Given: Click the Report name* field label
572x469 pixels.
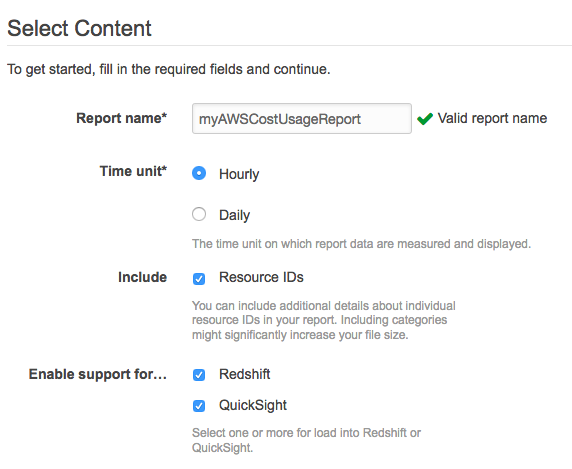Looking at the screenshot, I should (x=121, y=118).
